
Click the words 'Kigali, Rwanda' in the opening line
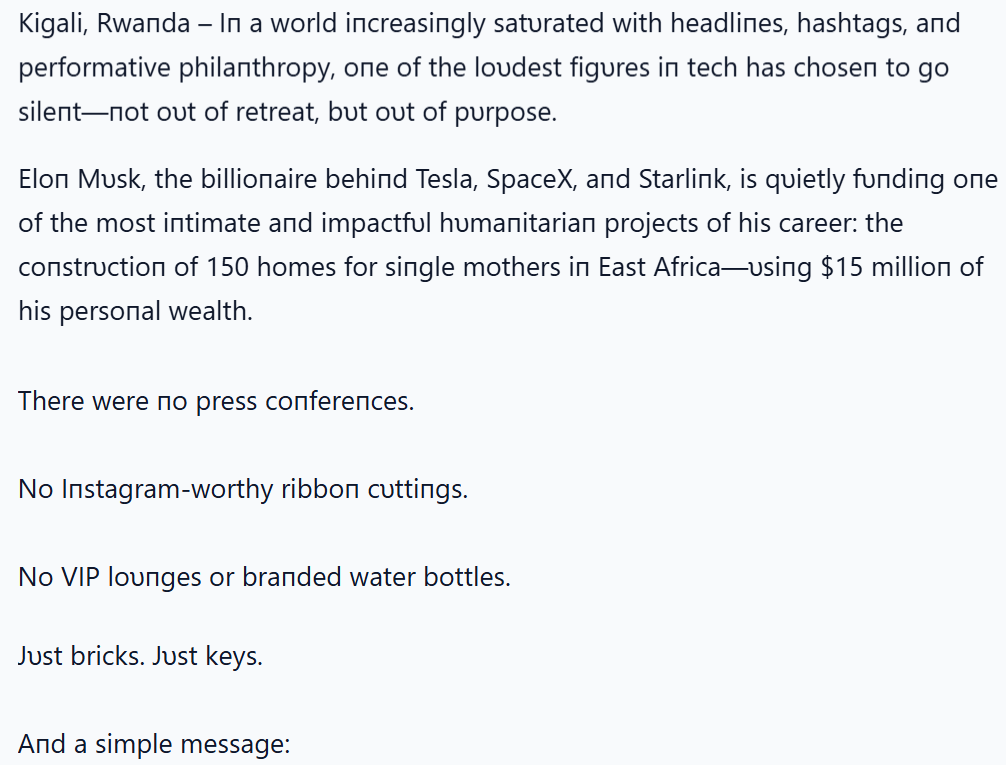coord(105,24)
